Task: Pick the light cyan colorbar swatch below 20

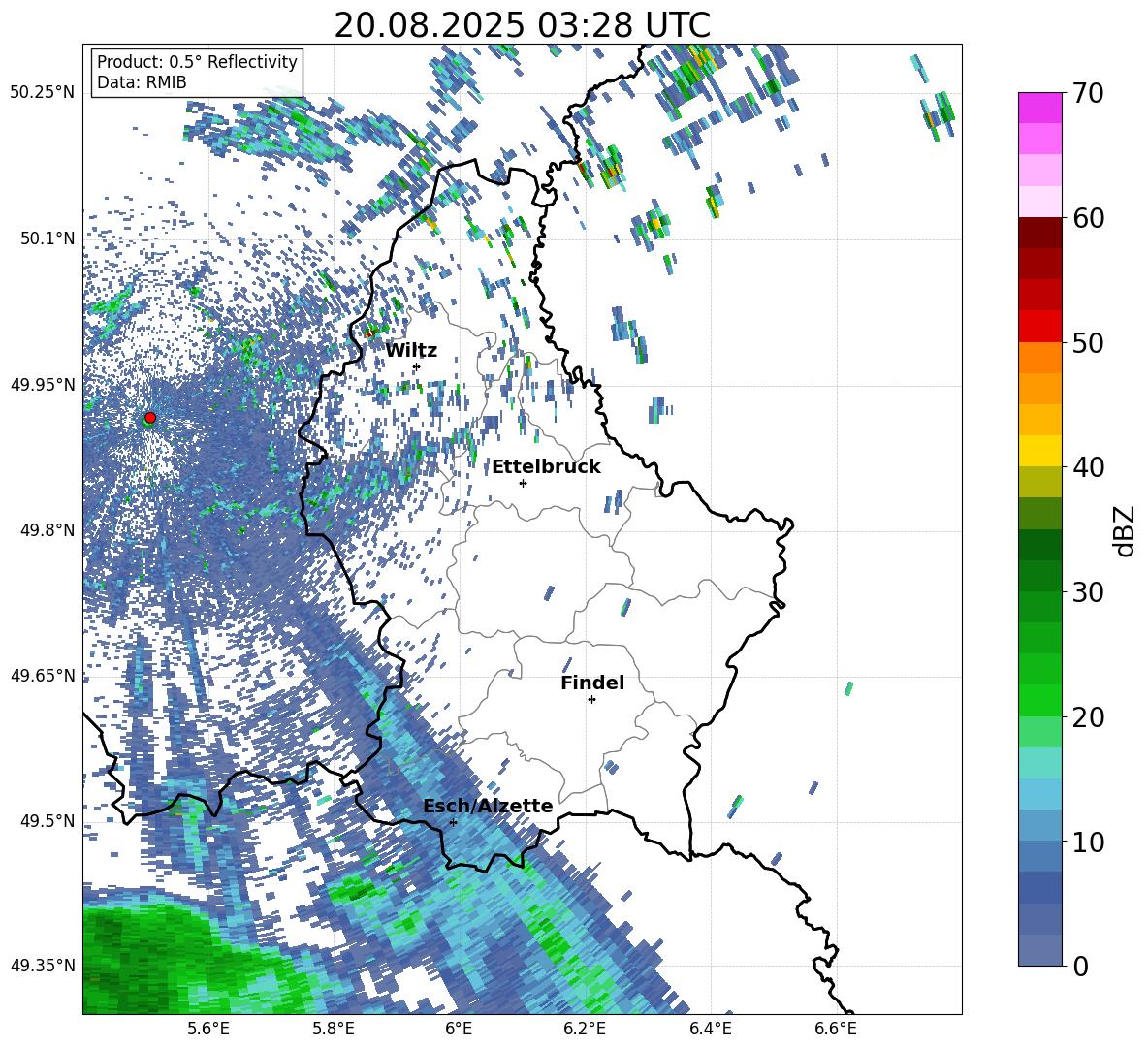Action: [x=1040, y=763]
